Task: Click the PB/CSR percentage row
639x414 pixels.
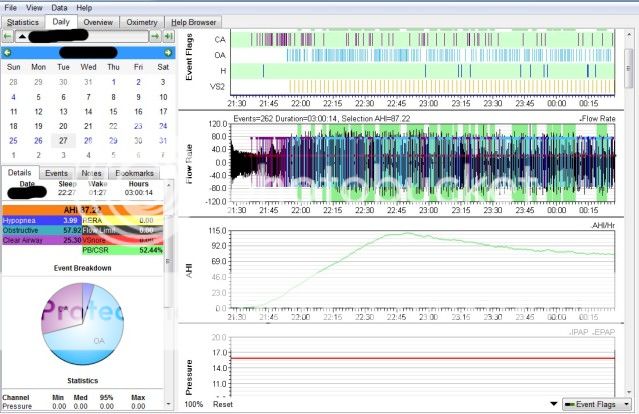Action: click(123, 250)
